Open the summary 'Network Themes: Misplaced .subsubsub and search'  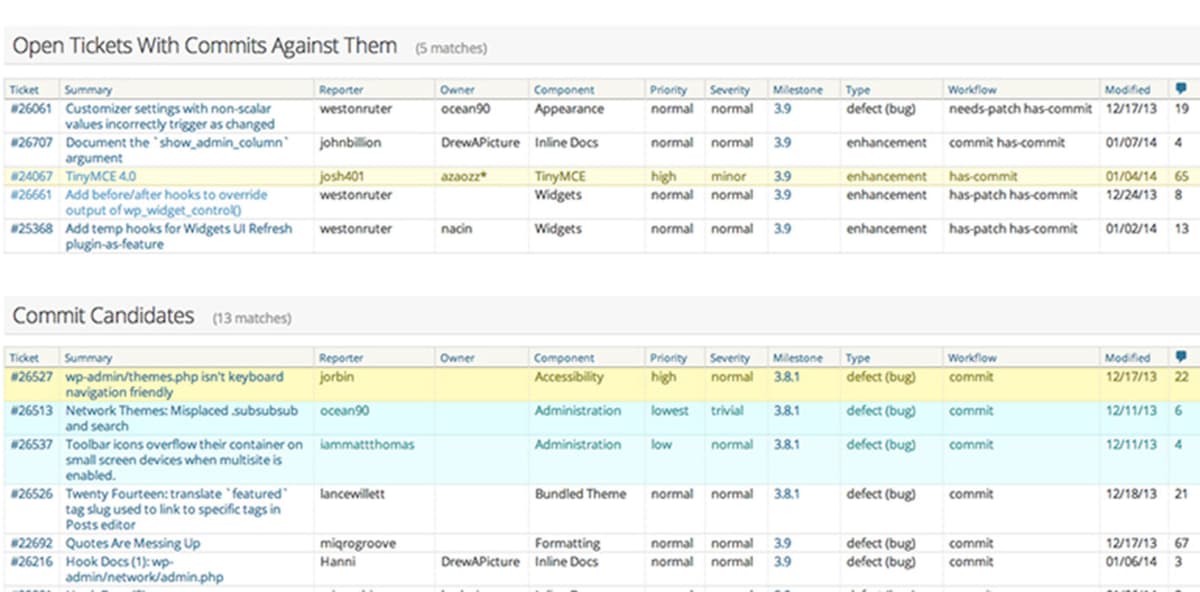[x=180, y=411]
